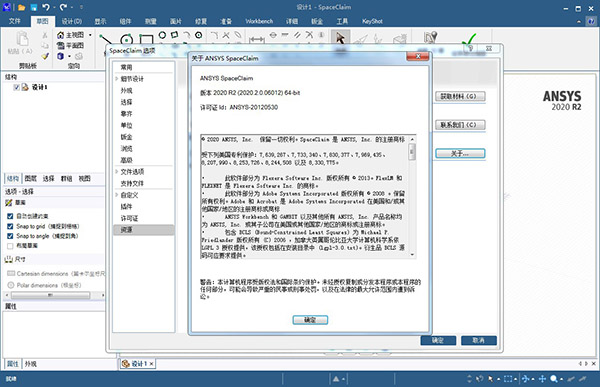Click the 设计1 document icon in structure tree
Image resolution: width=600 pixels, height=387 pixels.
pos(25,87)
